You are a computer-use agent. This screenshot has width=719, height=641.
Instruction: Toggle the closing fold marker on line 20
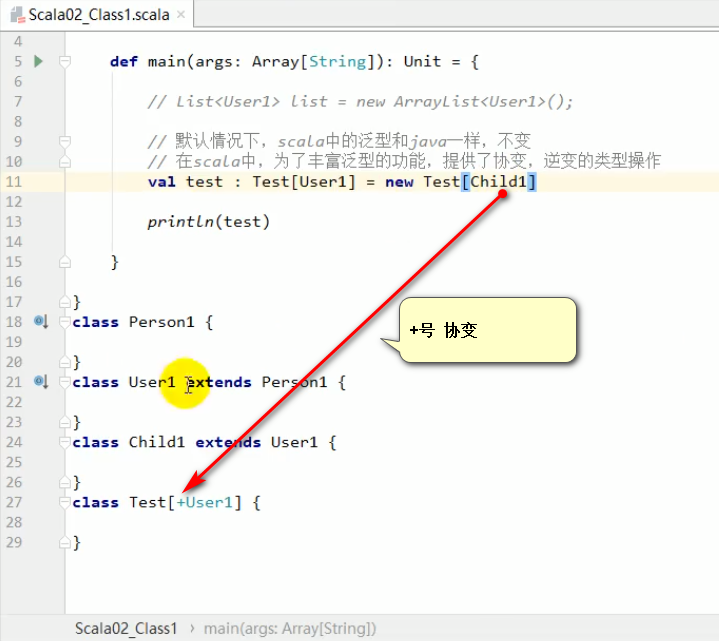point(65,362)
